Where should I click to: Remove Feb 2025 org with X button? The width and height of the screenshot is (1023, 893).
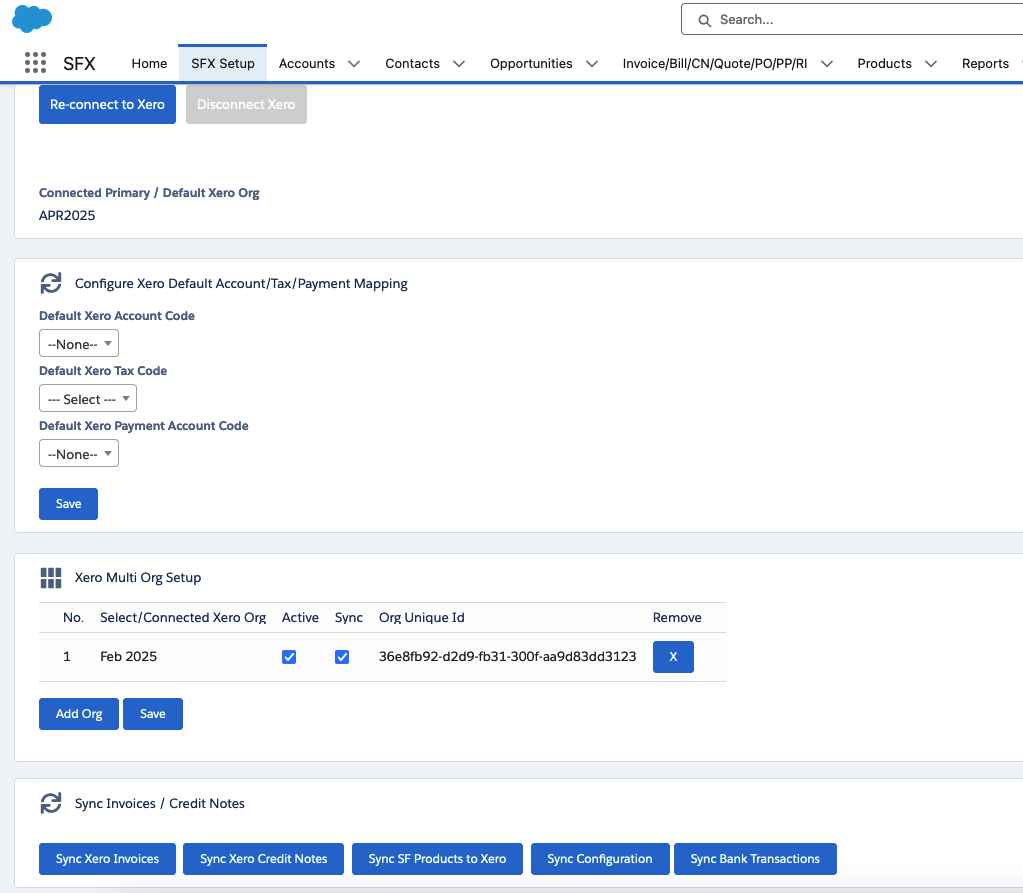673,657
